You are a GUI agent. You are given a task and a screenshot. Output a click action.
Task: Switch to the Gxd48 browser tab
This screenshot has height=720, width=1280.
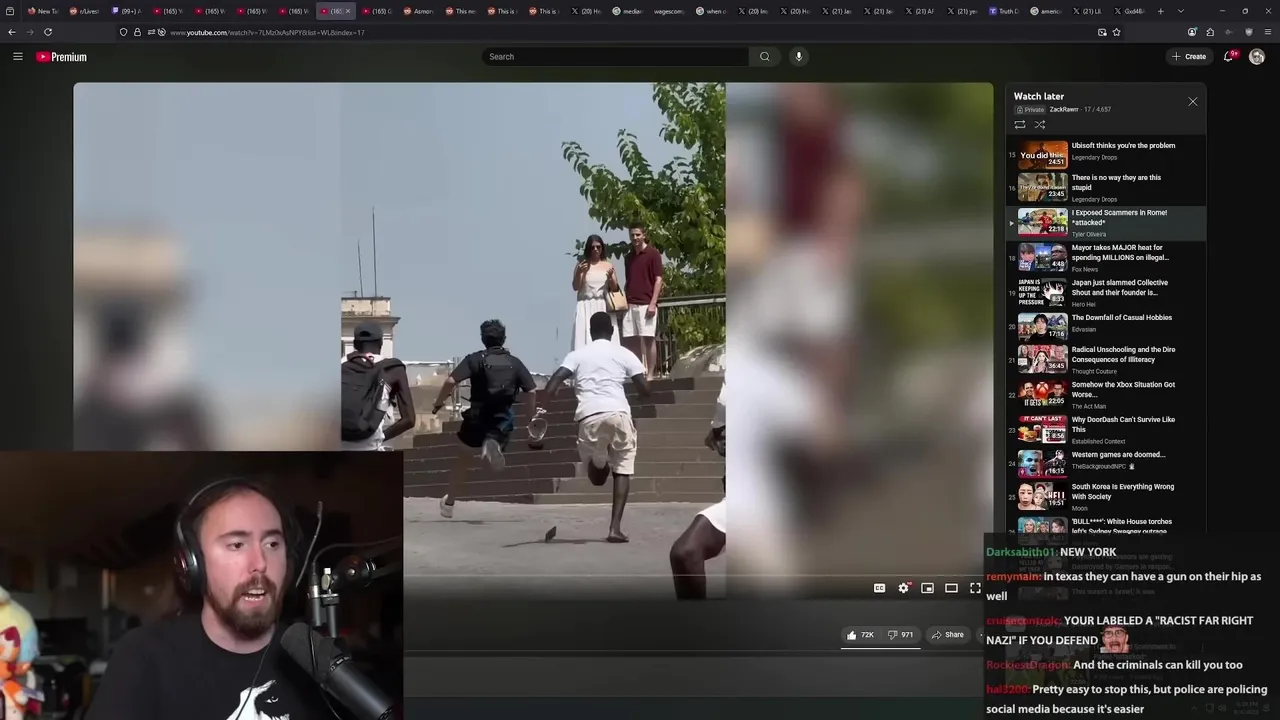tap(1129, 11)
